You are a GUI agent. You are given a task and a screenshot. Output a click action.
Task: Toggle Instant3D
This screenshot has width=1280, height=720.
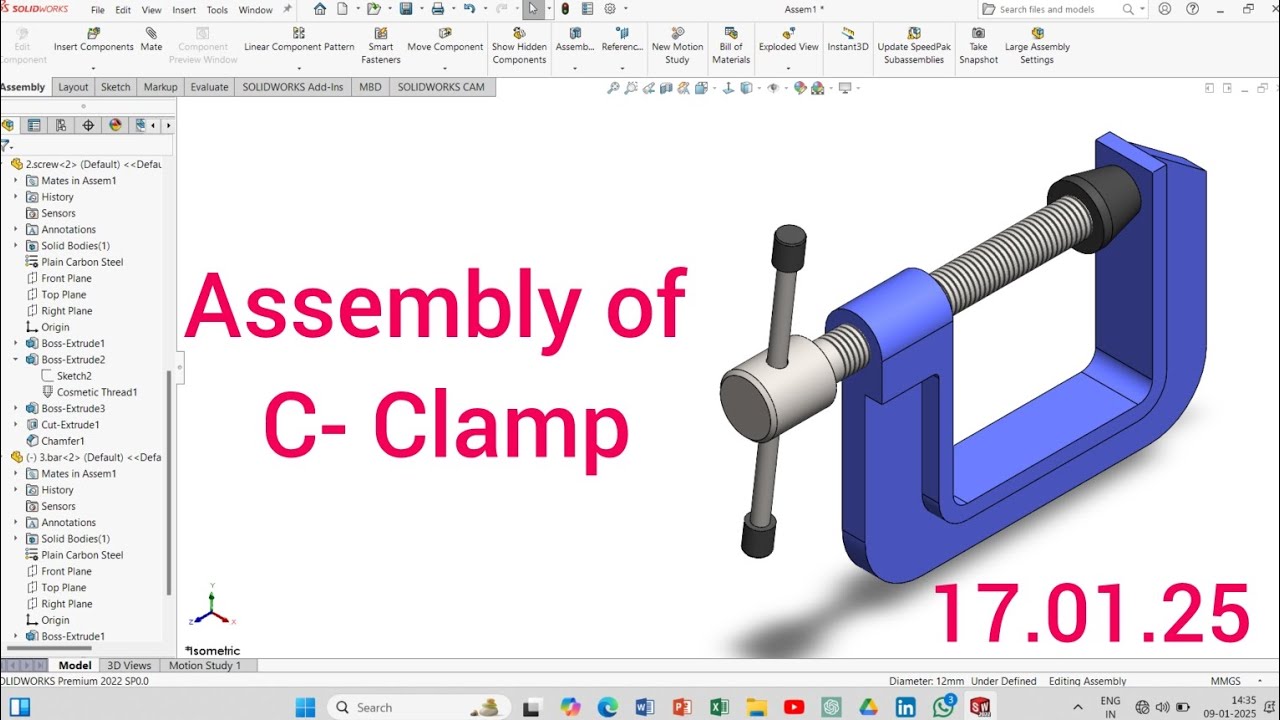tap(848, 40)
